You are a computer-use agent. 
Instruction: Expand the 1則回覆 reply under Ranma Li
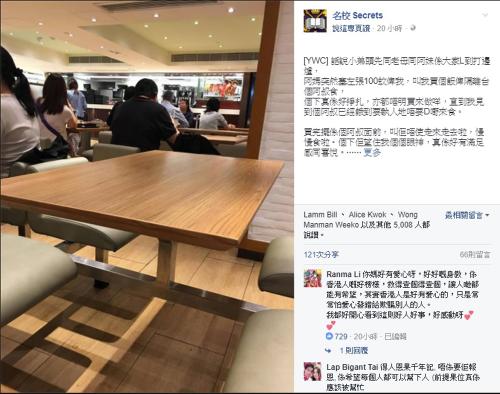coord(354,350)
